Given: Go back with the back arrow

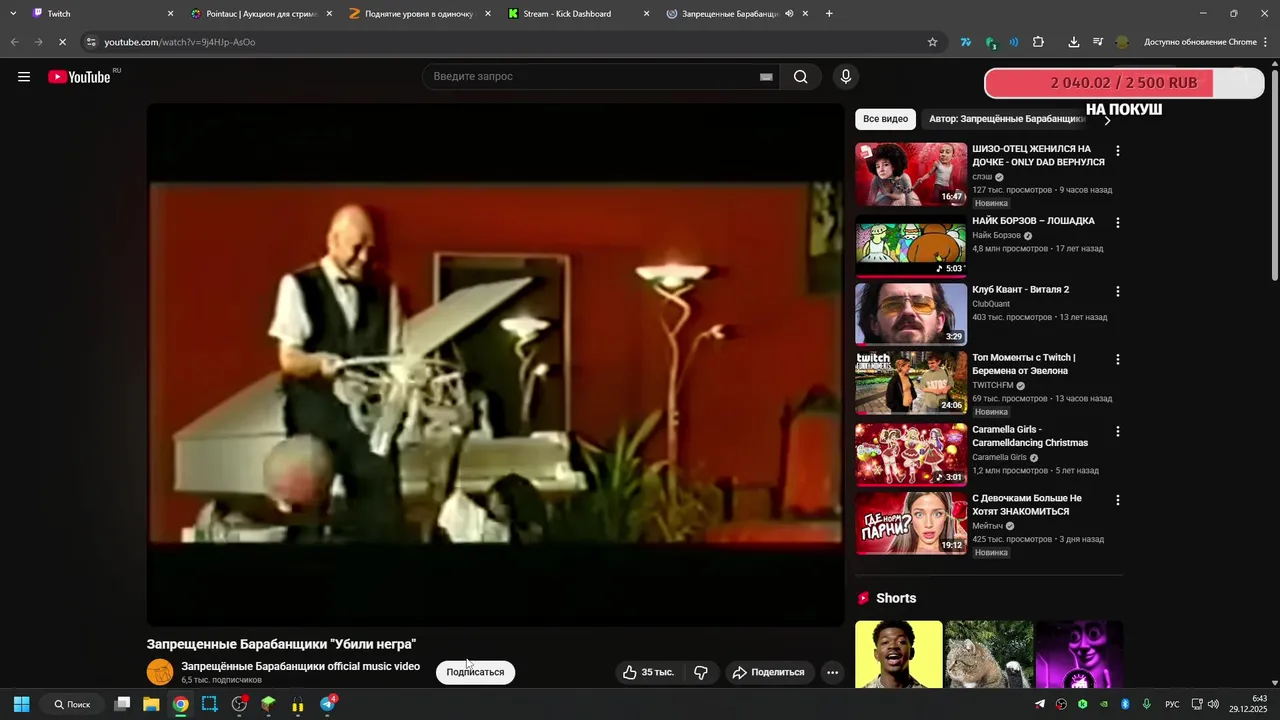Looking at the screenshot, I should pyautogui.click(x=14, y=42).
